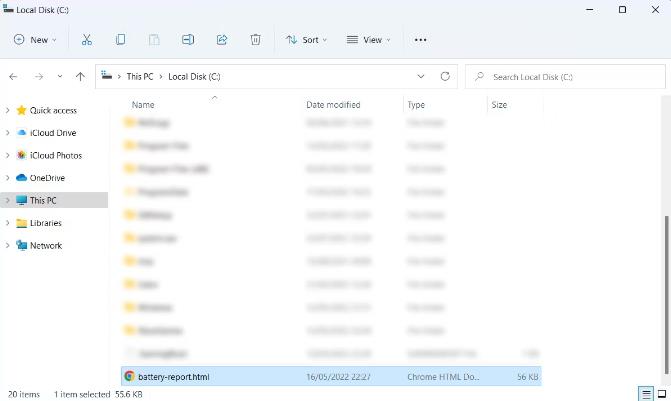Expand the iCloud Photos node
The image size is (671, 401).
pyautogui.click(x=7, y=155)
